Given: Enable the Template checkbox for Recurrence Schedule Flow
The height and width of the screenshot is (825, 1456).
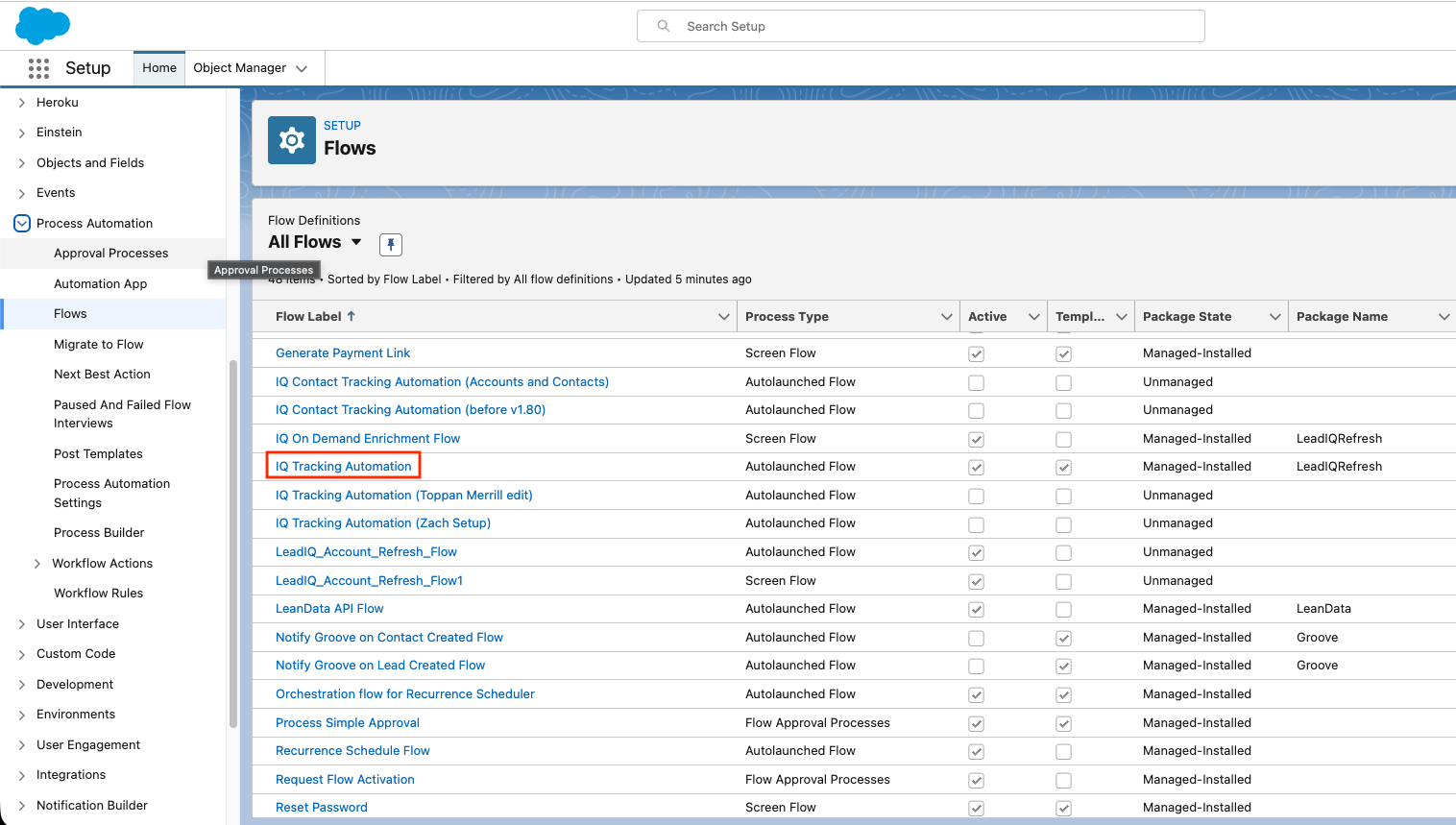Looking at the screenshot, I should [x=1063, y=750].
